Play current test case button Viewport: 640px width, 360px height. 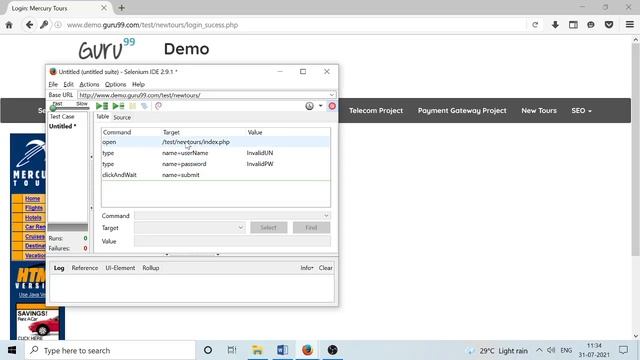pos(118,106)
